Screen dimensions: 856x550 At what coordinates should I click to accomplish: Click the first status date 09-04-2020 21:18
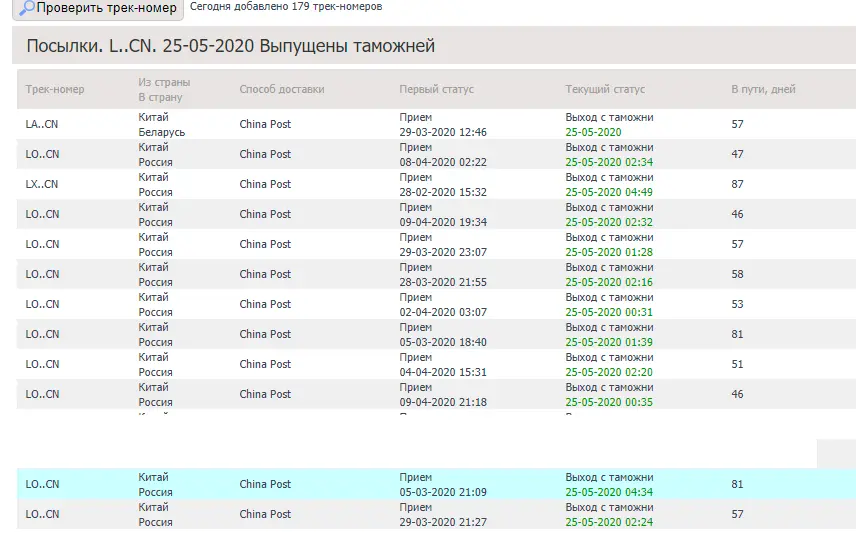point(443,403)
